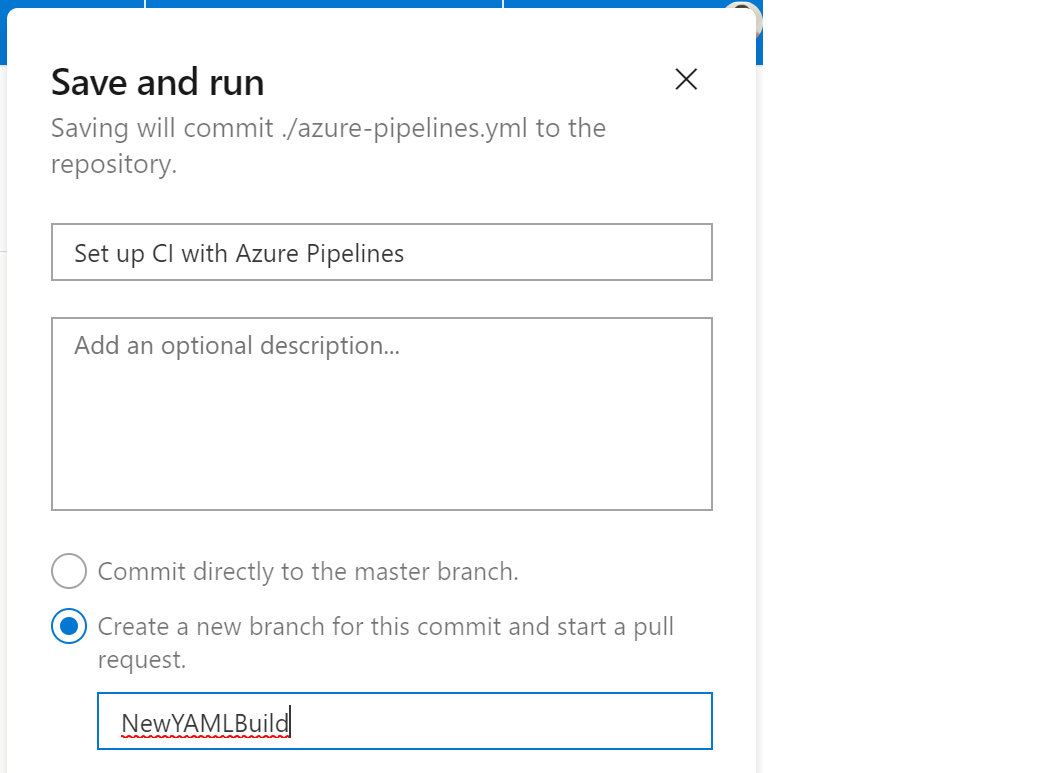
Task: Click the word 'repository.' in the dialog subtitle
Action: [113, 164]
